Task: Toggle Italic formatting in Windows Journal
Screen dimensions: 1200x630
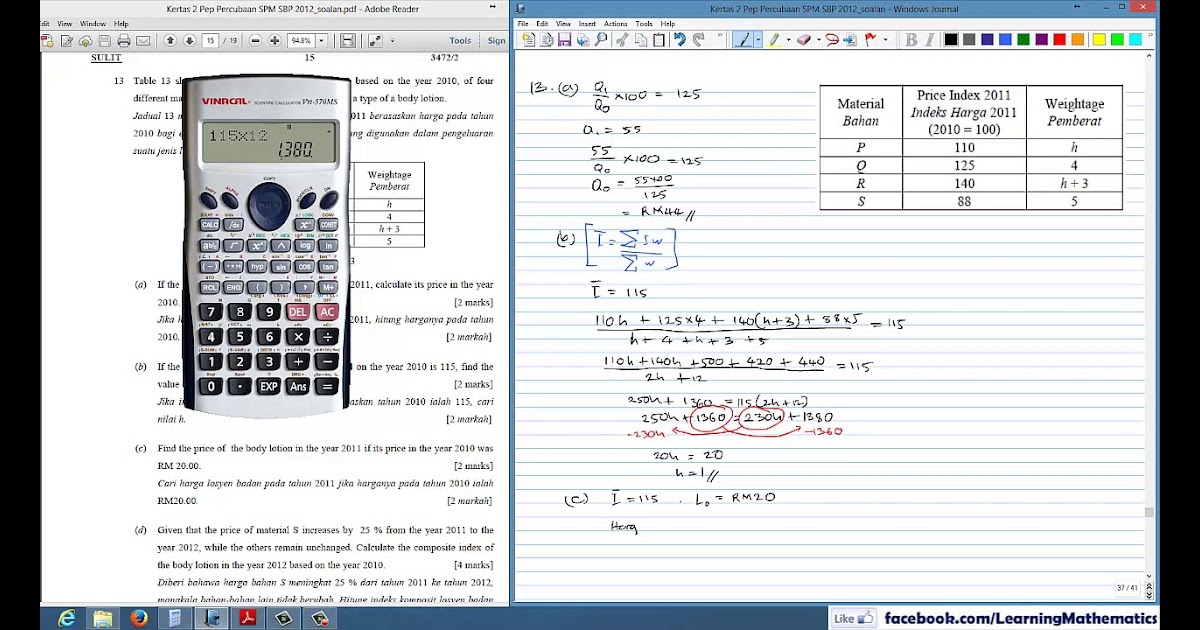Action: (928, 40)
